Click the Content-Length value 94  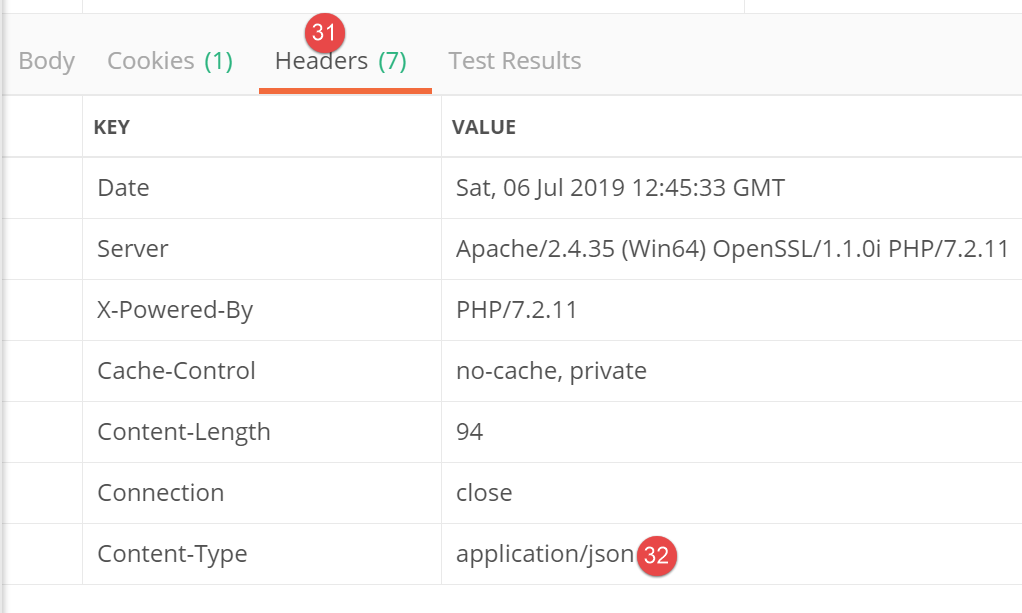[x=469, y=432]
